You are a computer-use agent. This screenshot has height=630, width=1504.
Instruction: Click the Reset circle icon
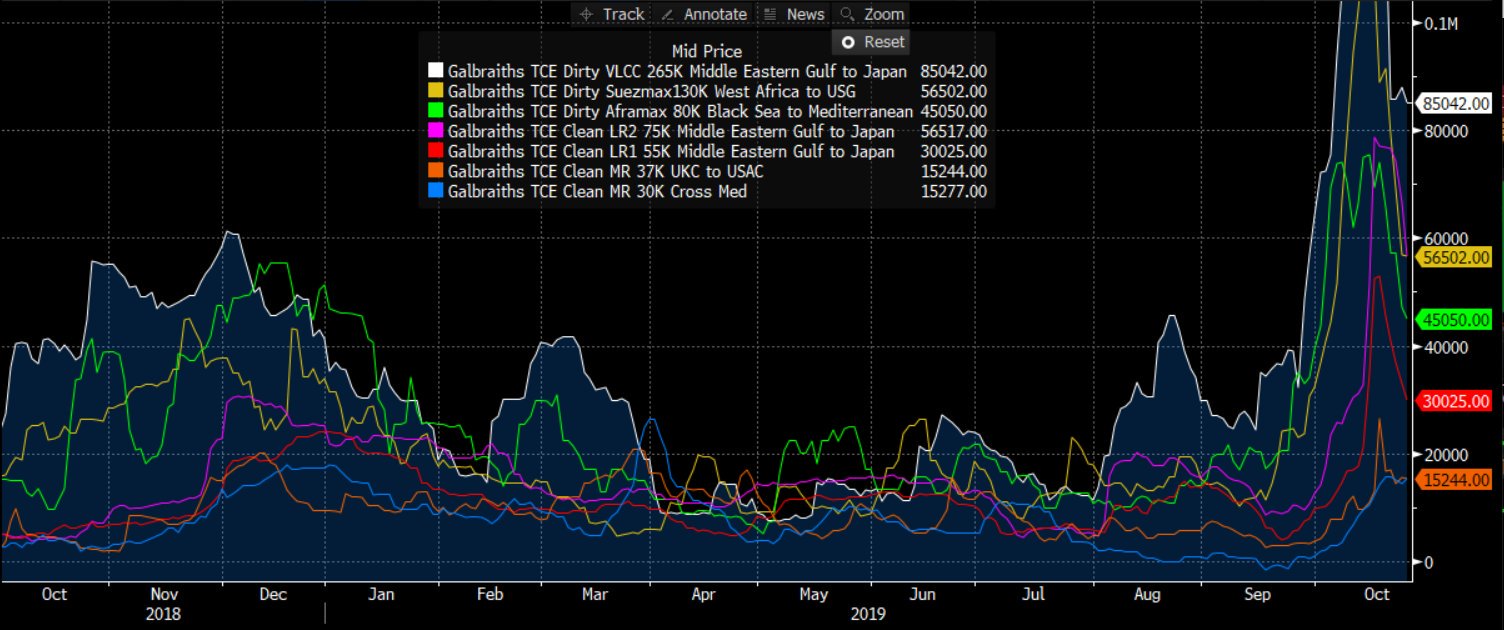[x=849, y=42]
